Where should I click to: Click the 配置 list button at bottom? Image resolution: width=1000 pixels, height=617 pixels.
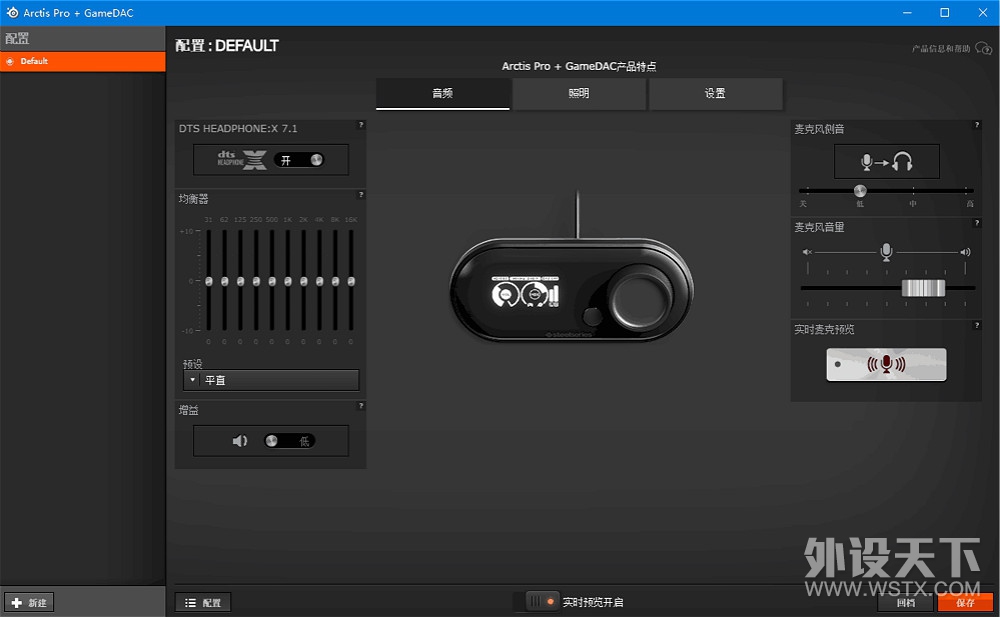203,602
